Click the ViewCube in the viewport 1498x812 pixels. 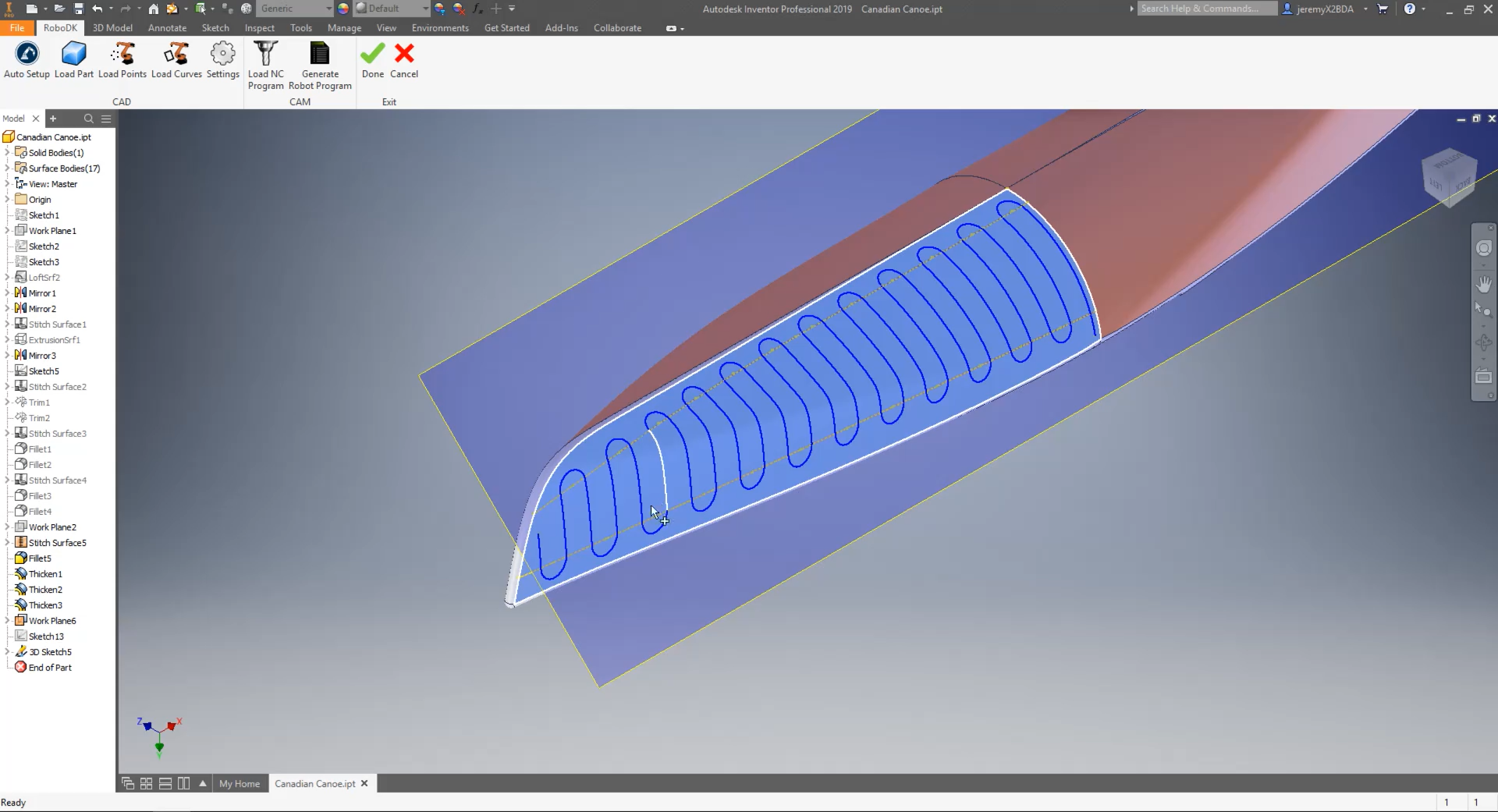(x=1448, y=176)
